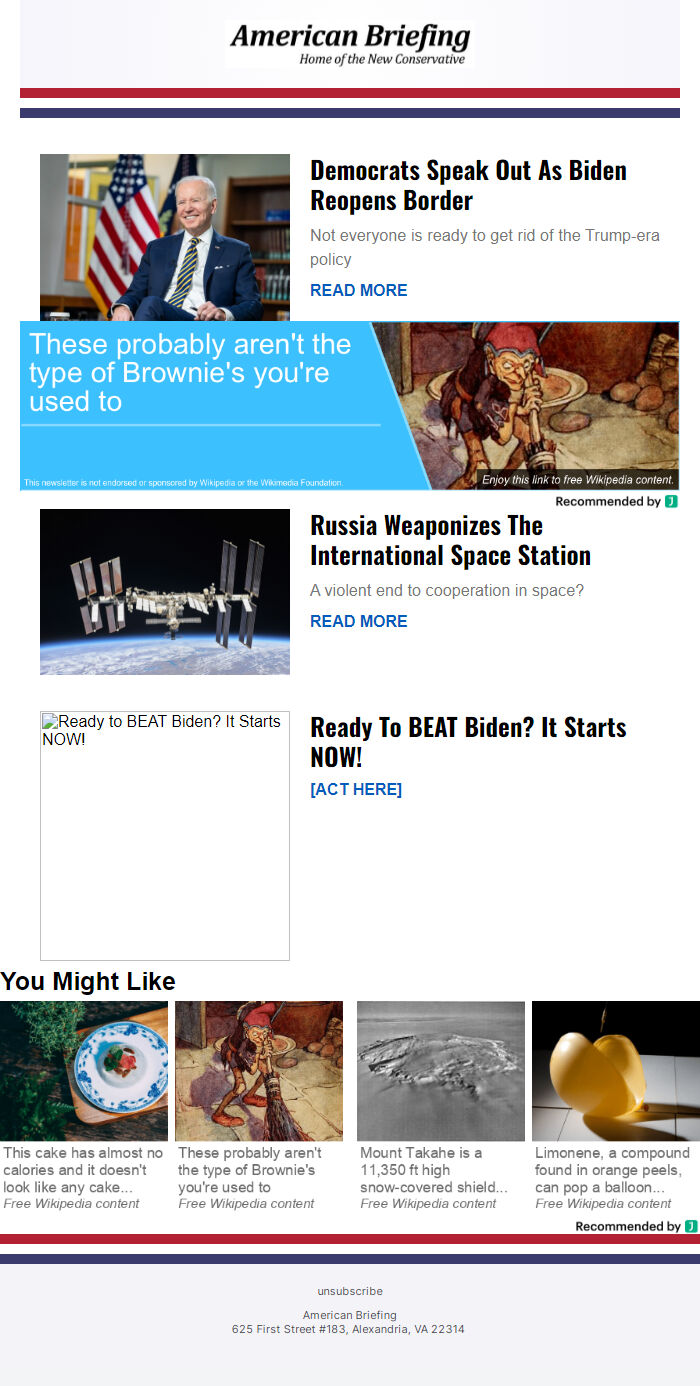Open the Limonene balloon thumbnail

click(616, 1071)
